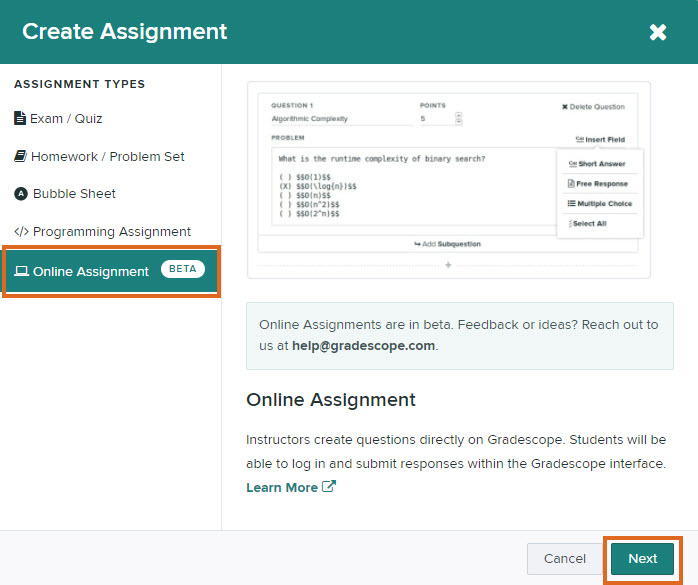This screenshot has height=585, width=698.
Task: Click the Bubble Sheet circle icon
Action: [x=21, y=194]
